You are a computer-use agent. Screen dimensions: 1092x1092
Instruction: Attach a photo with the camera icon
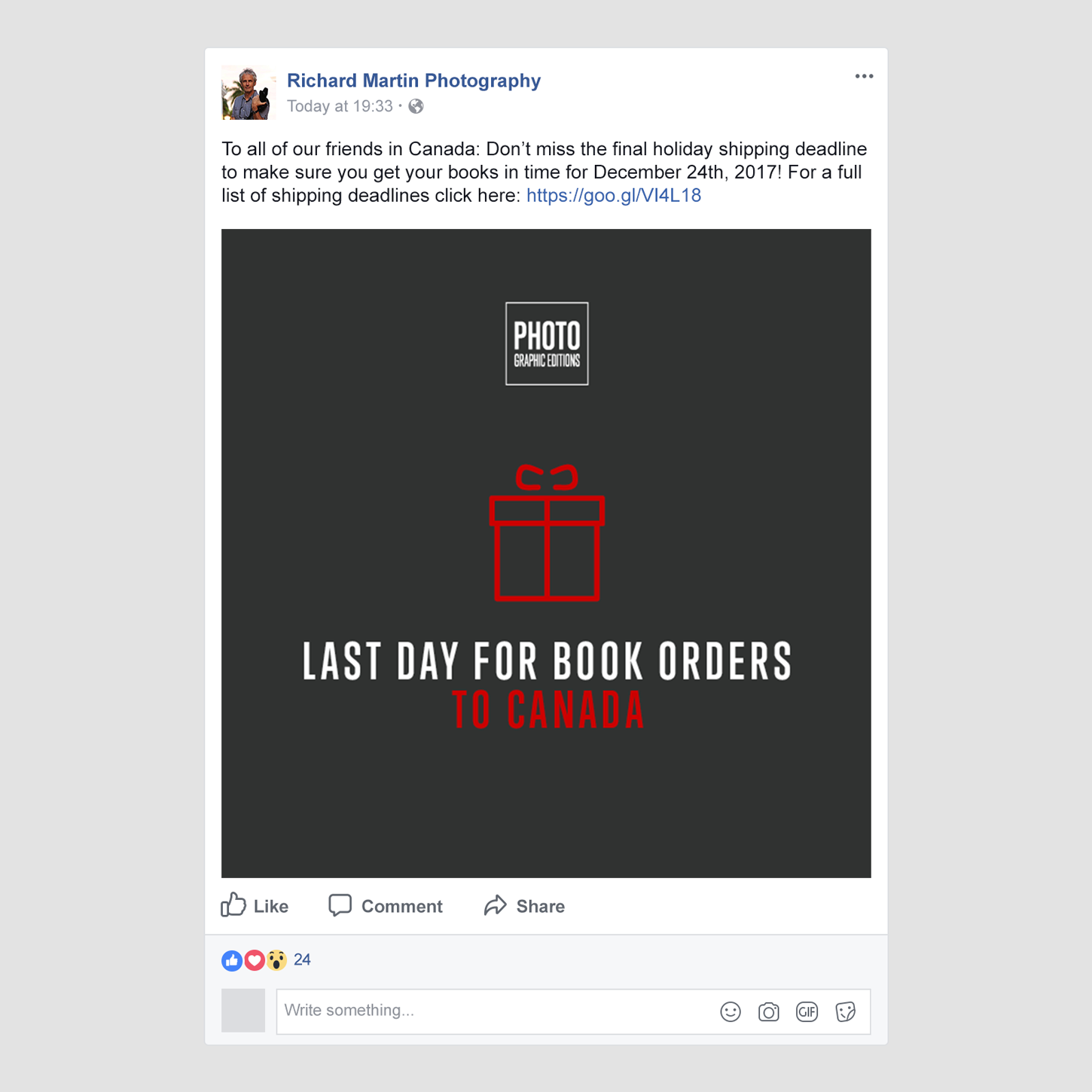769,1012
